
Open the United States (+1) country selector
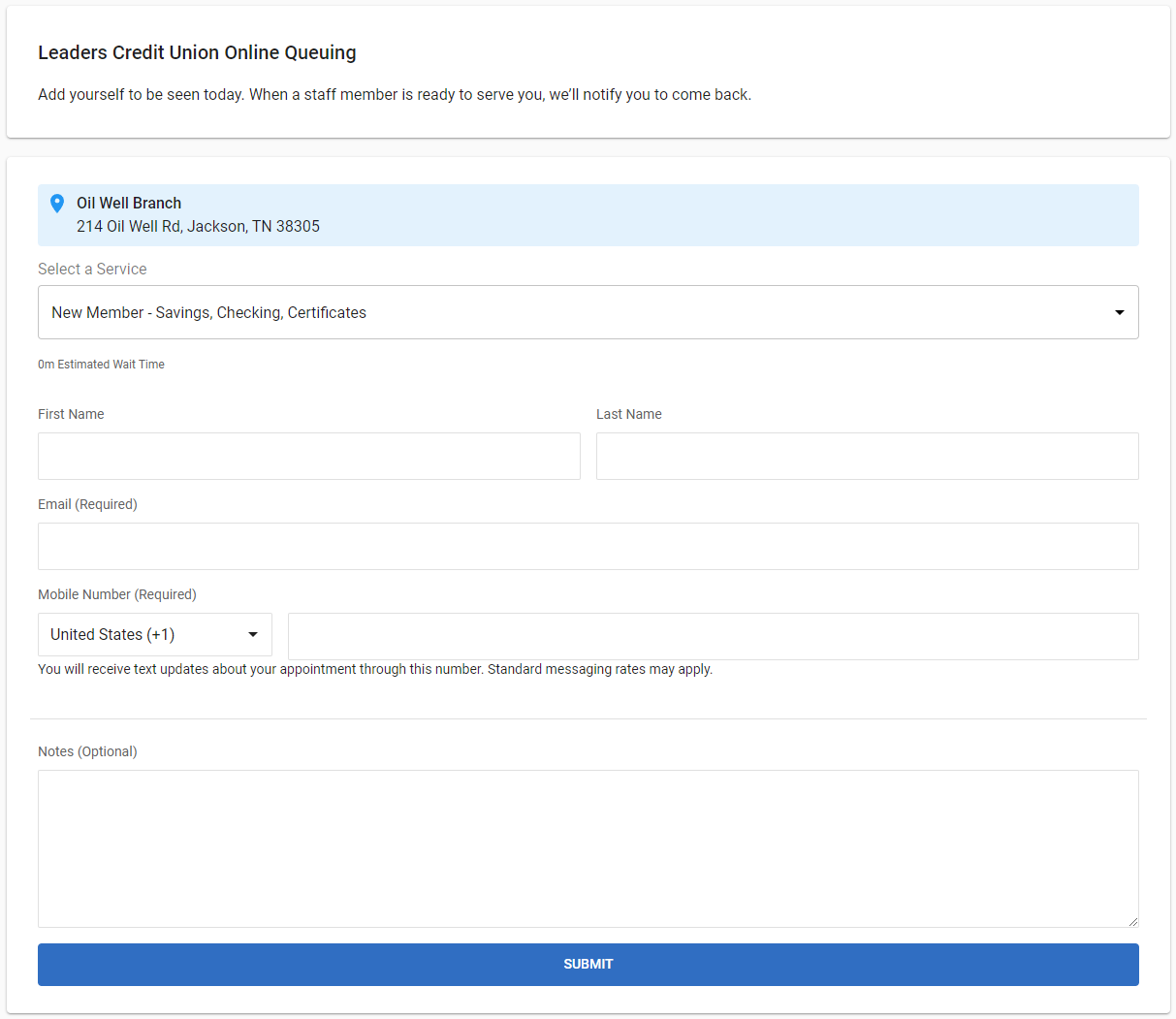(155, 635)
